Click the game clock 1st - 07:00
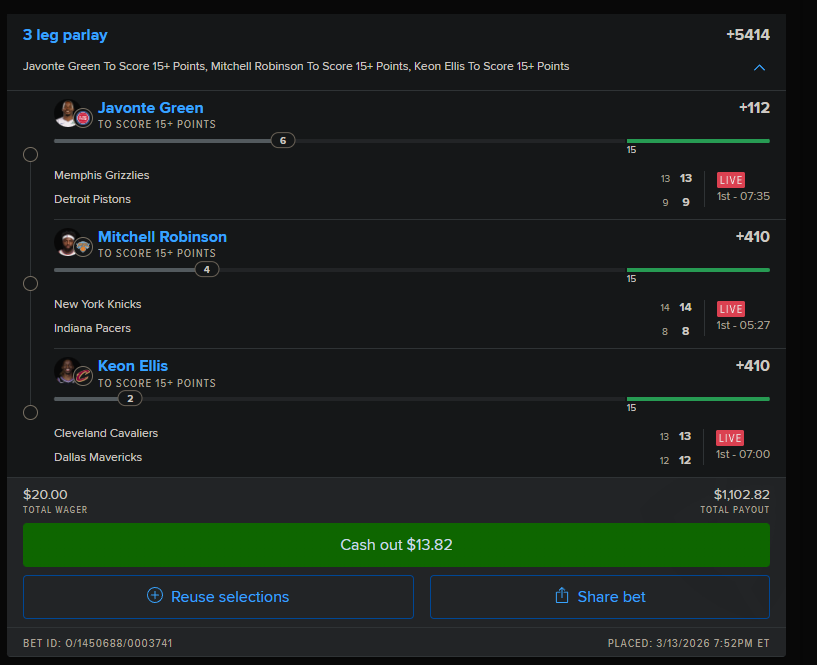 pos(743,454)
